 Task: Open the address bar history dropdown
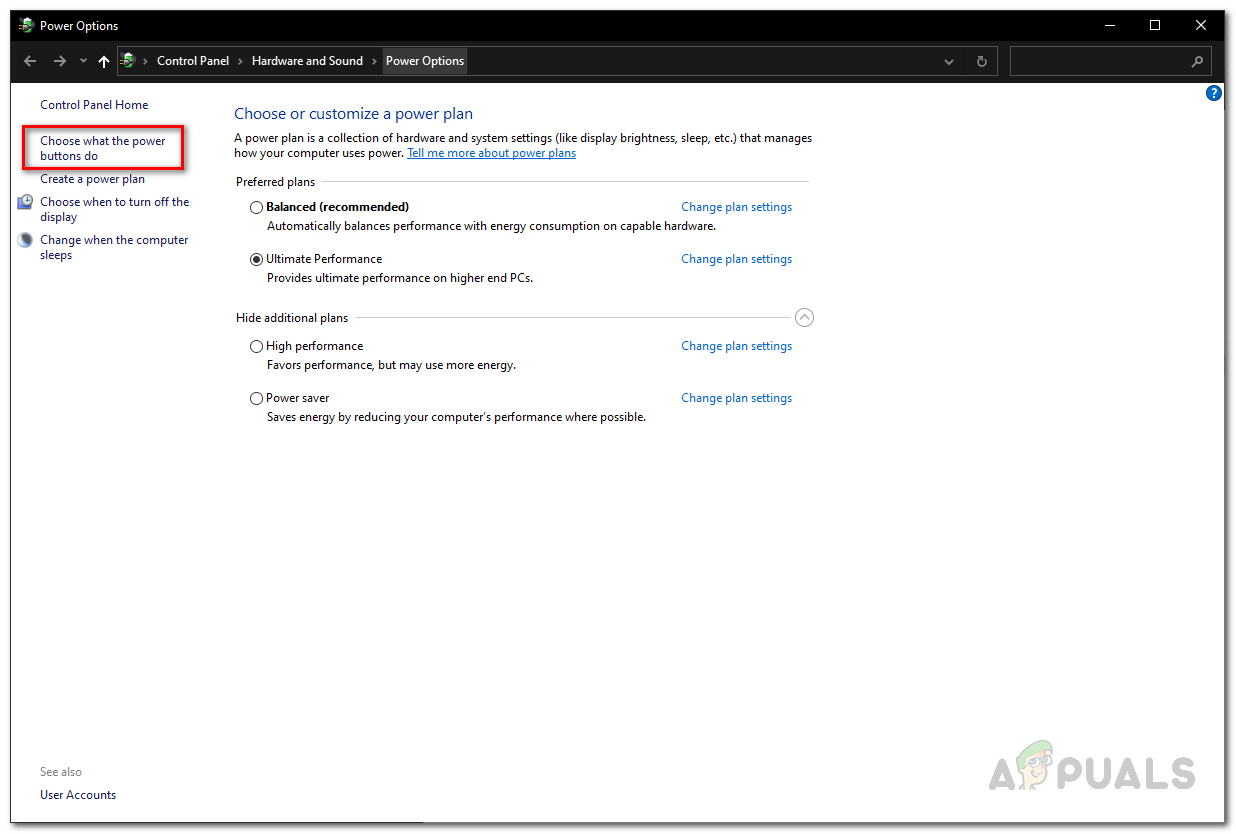[x=949, y=61]
